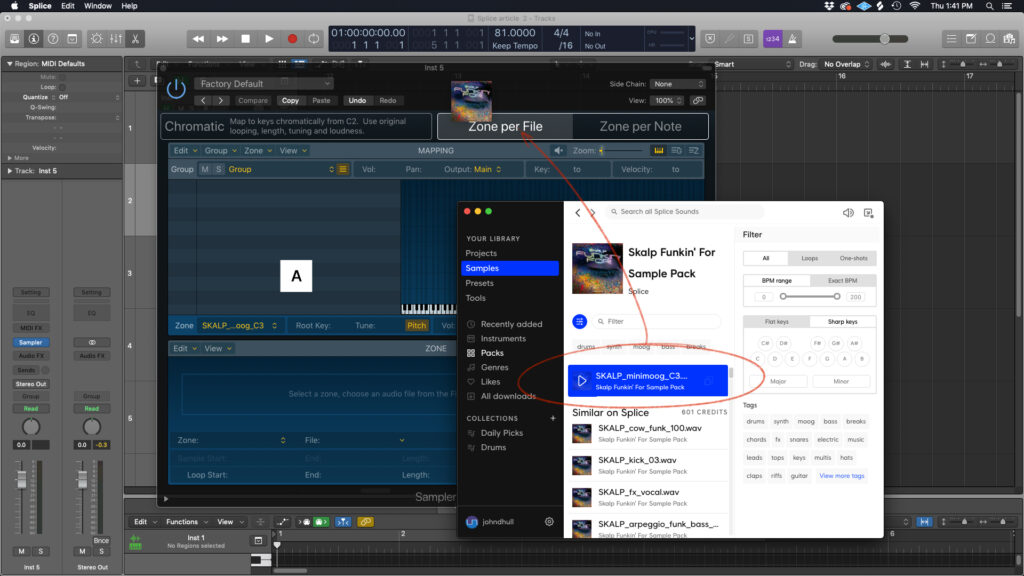The width and height of the screenshot is (1024, 576).
Task: Open the Output Main dropdown
Action: point(487,169)
